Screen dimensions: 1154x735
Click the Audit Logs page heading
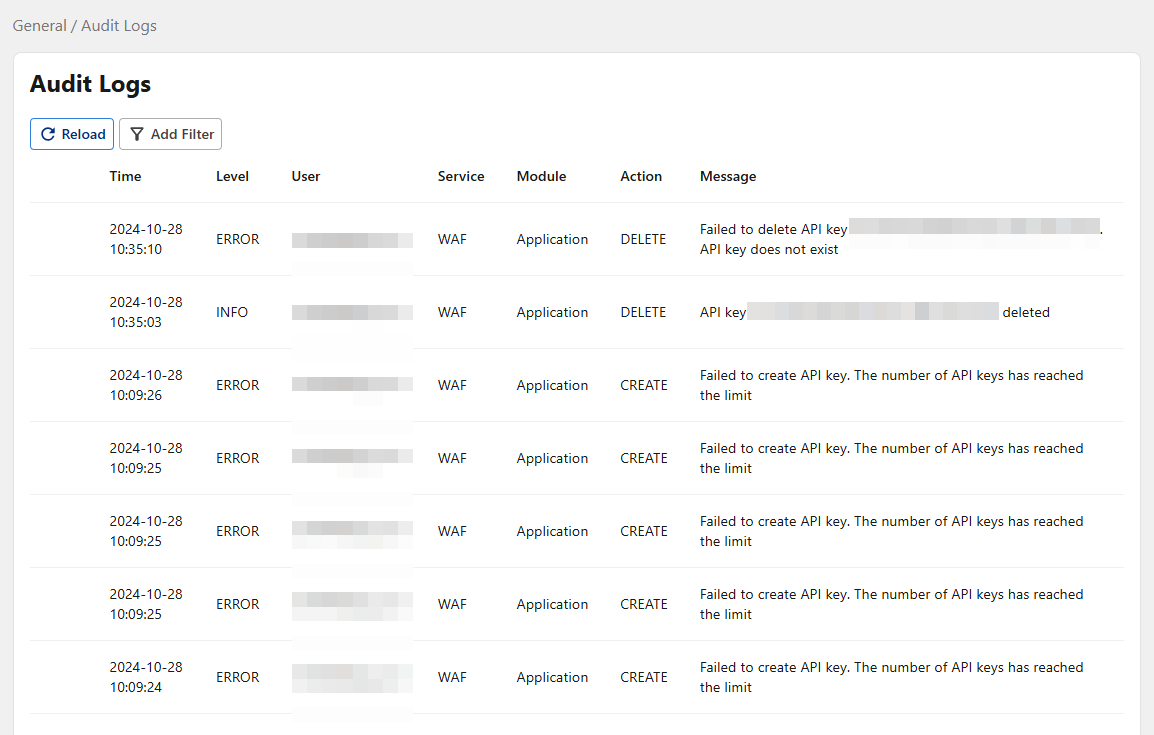[x=90, y=84]
